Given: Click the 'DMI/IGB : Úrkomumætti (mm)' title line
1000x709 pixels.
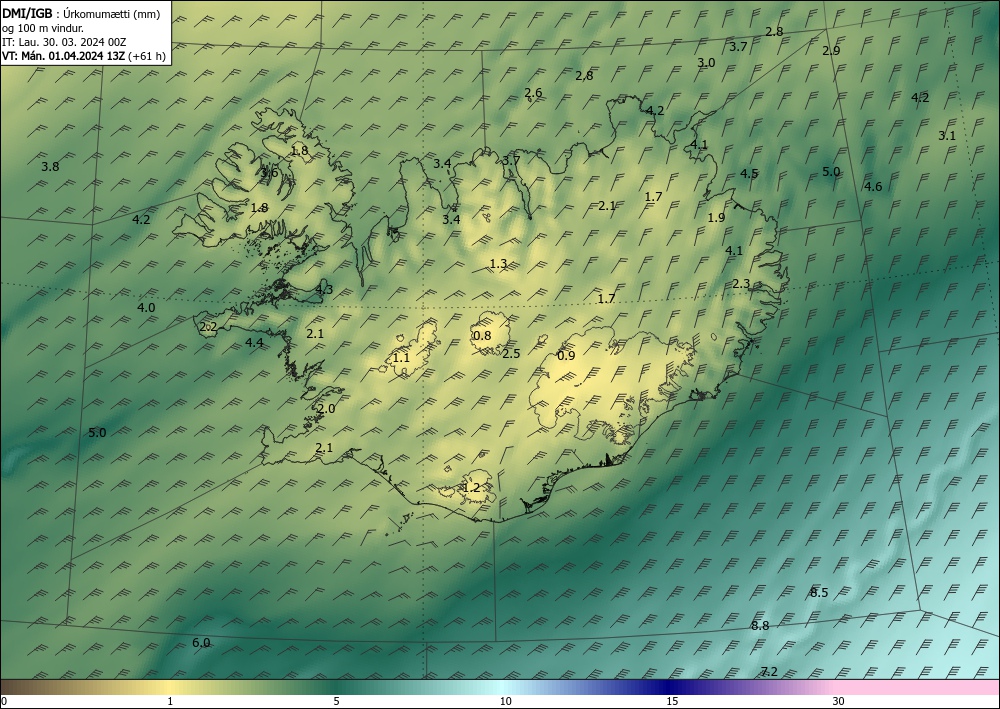Looking at the screenshot, I should [81, 14].
